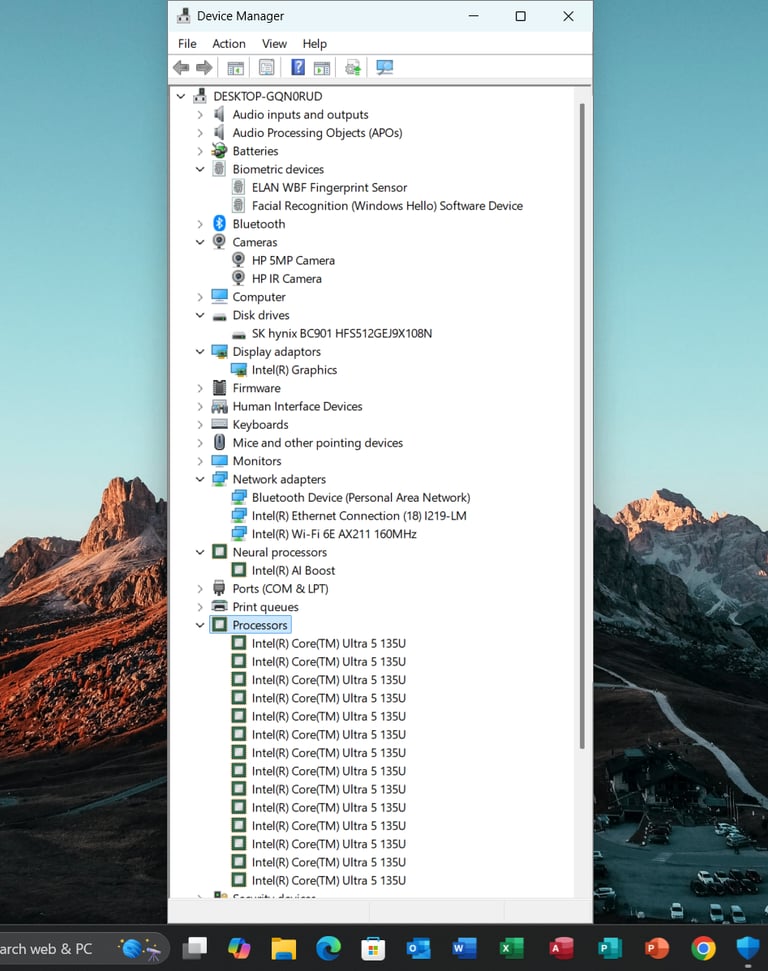Viewport: 768px width, 971px height.
Task: Select the HP IR Camera device
Action: click(287, 279)
